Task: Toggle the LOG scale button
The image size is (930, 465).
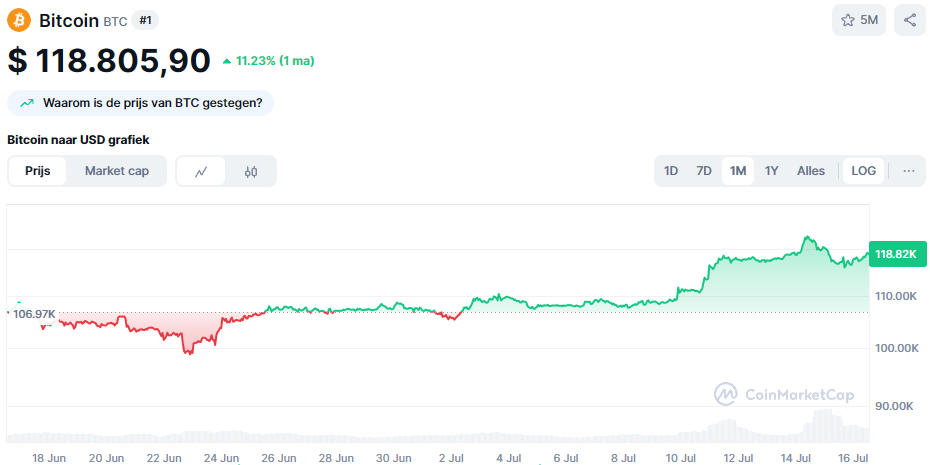Action: point(863,171)
